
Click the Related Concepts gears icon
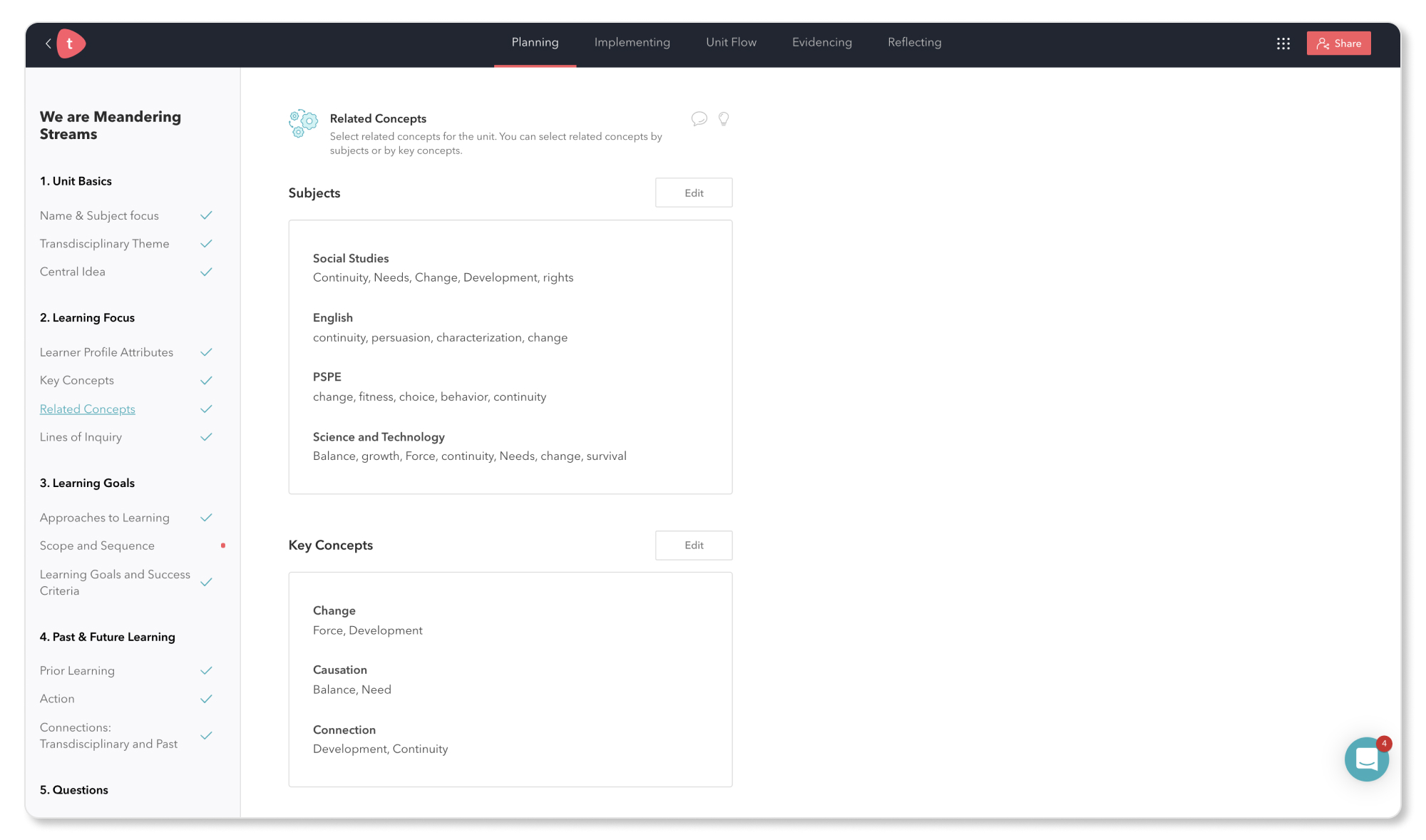pos(303,123)
